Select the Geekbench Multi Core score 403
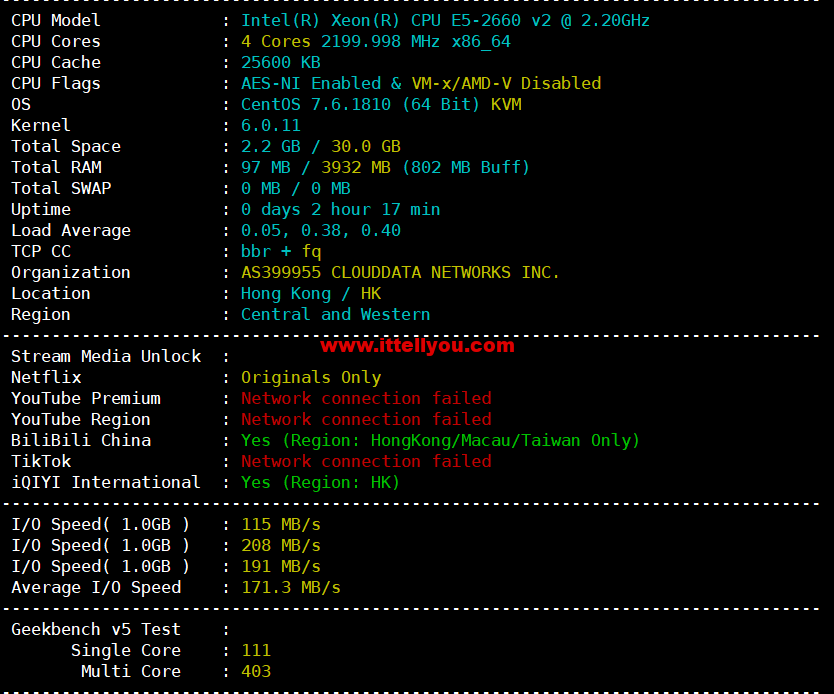 256,671
